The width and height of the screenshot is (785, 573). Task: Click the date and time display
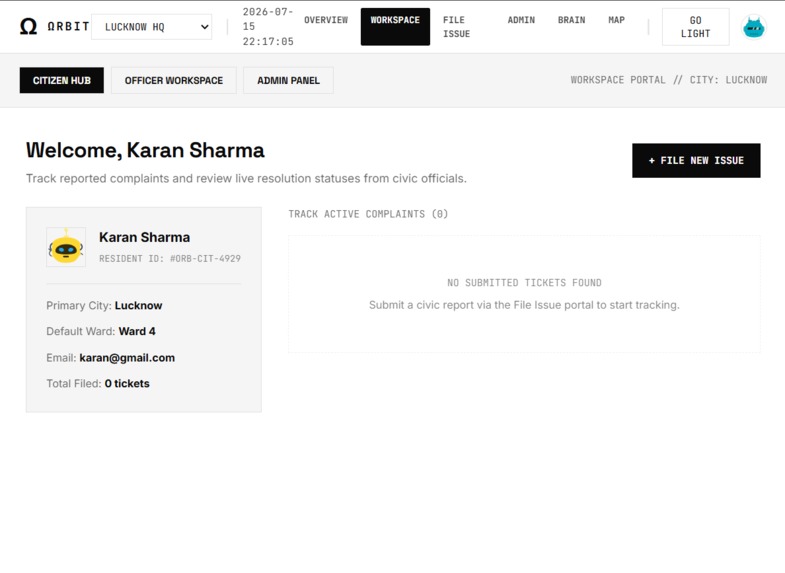point(268,27)
